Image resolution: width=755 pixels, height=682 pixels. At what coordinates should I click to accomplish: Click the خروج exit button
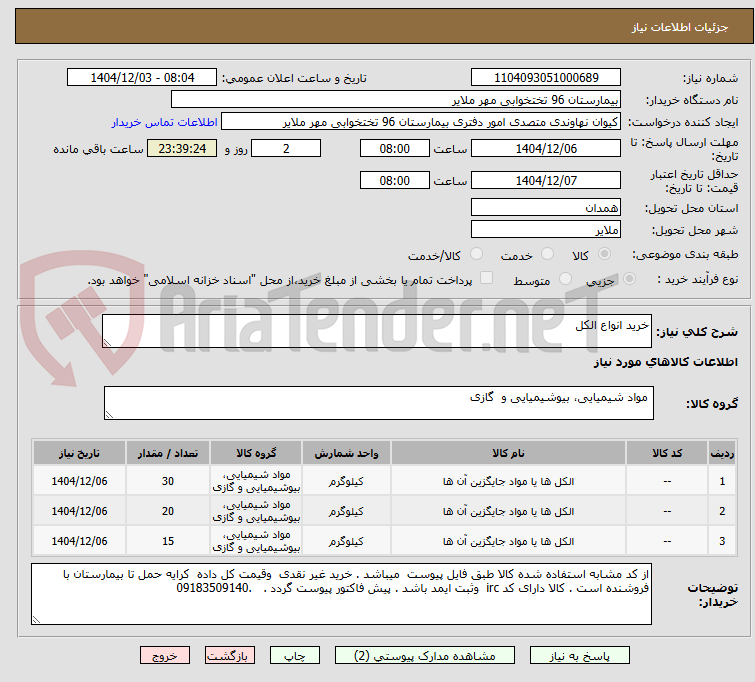165,656
